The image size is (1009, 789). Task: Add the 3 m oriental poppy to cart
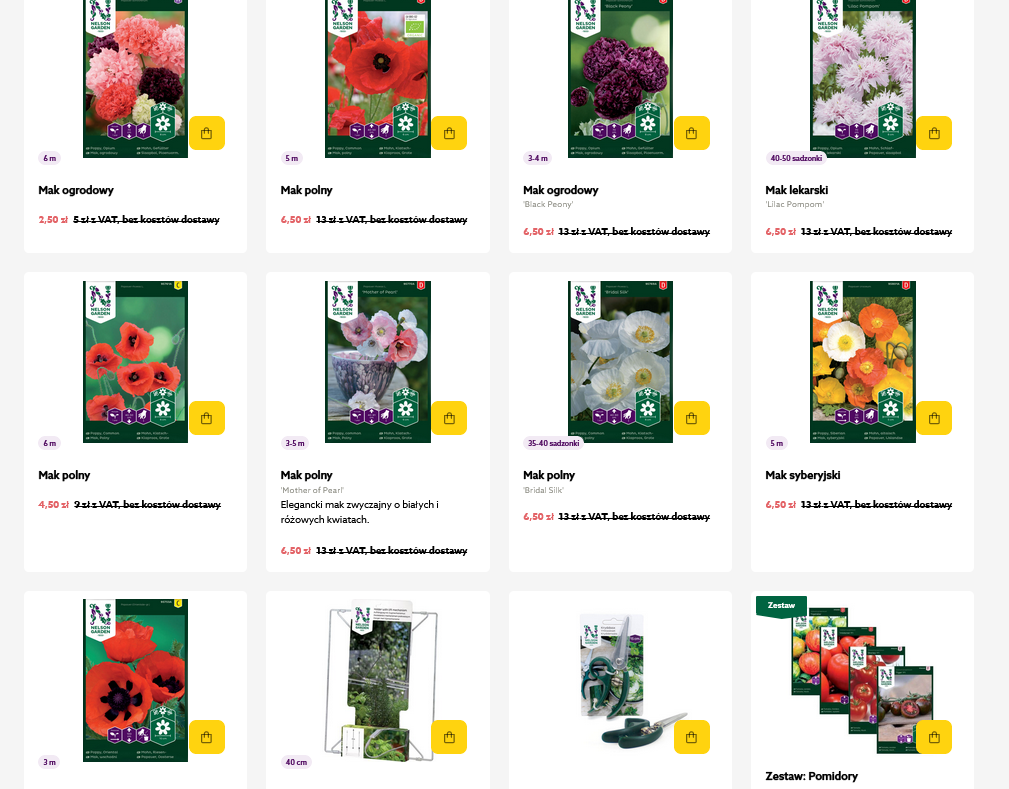point(207,737)
